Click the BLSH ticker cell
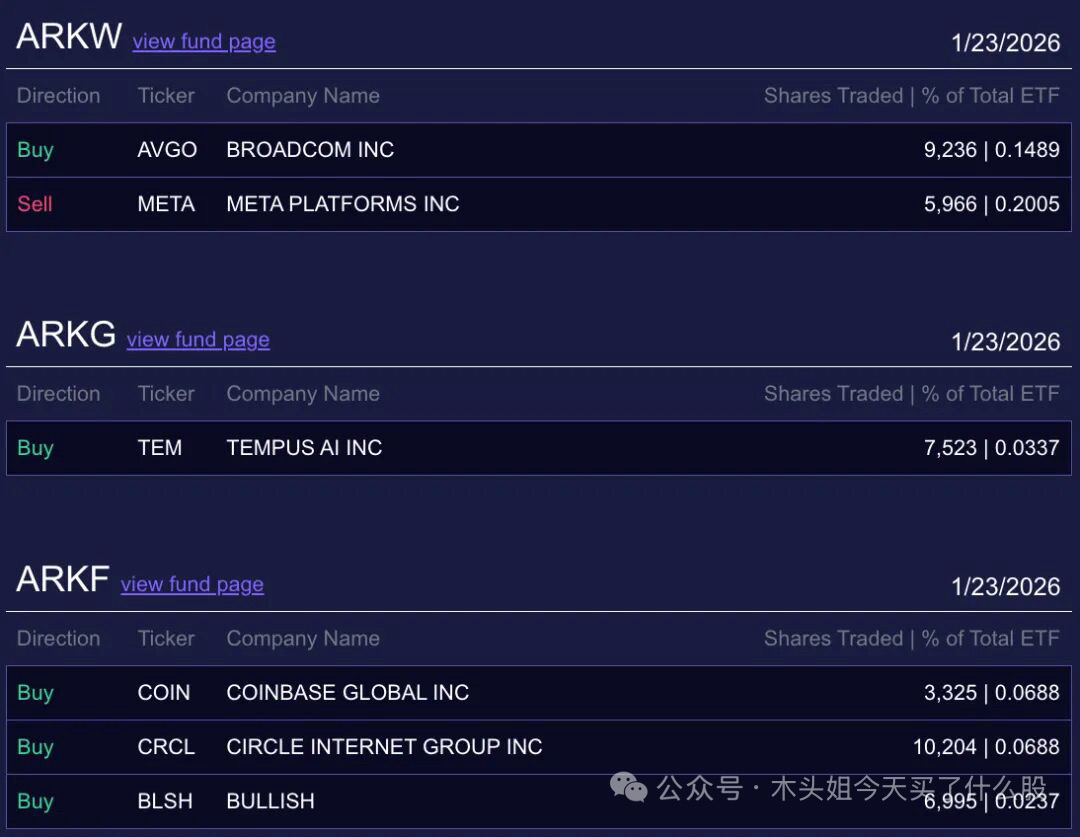 [x=165, y=801]
